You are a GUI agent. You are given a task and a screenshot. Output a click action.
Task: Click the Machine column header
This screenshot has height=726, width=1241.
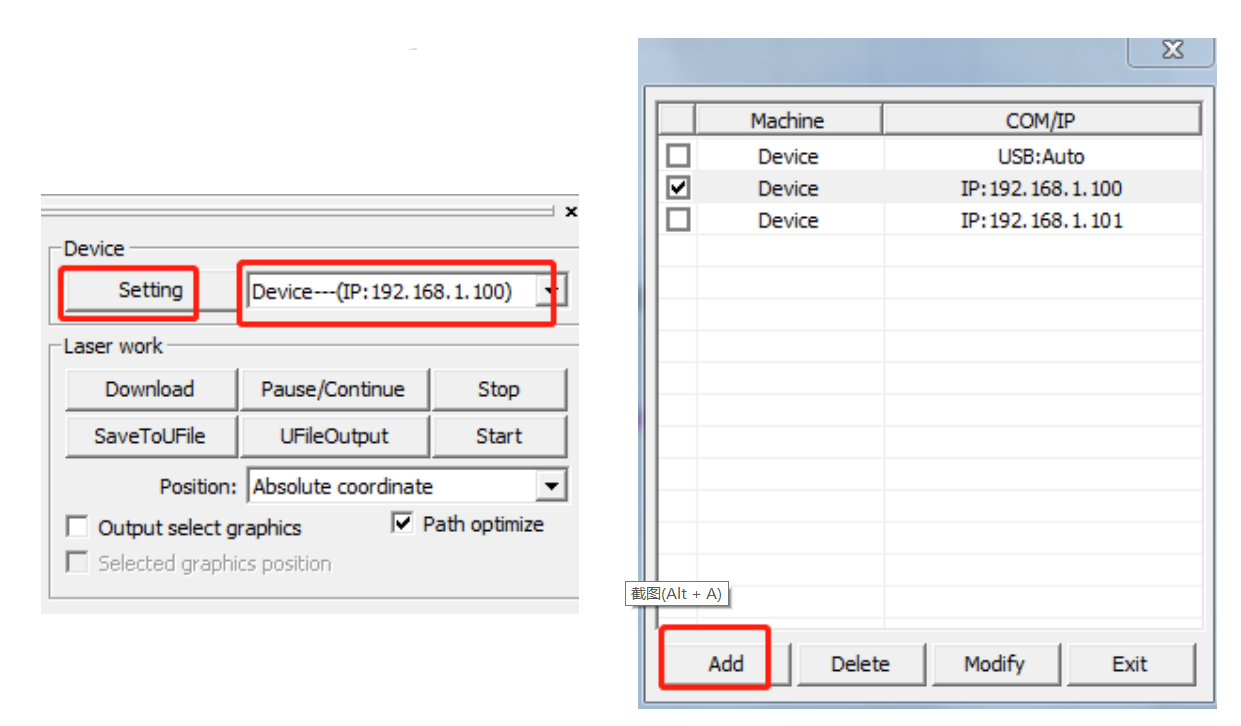click(788, 121)
